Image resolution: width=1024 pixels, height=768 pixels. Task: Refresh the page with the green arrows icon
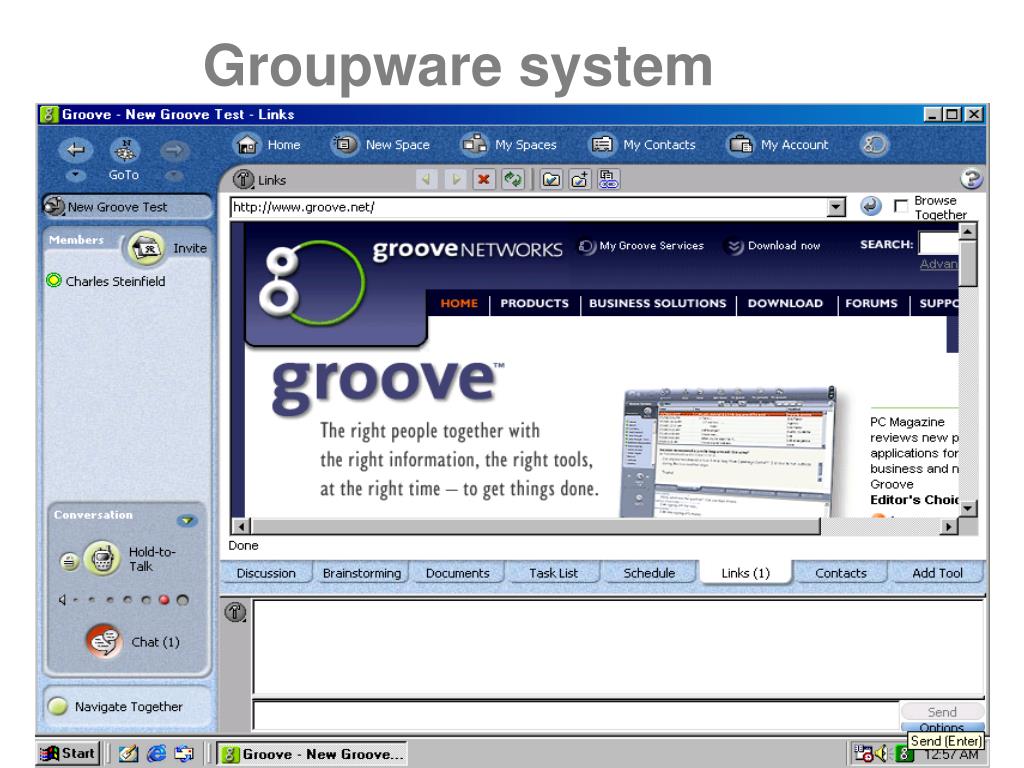click(x=513, y=179)
